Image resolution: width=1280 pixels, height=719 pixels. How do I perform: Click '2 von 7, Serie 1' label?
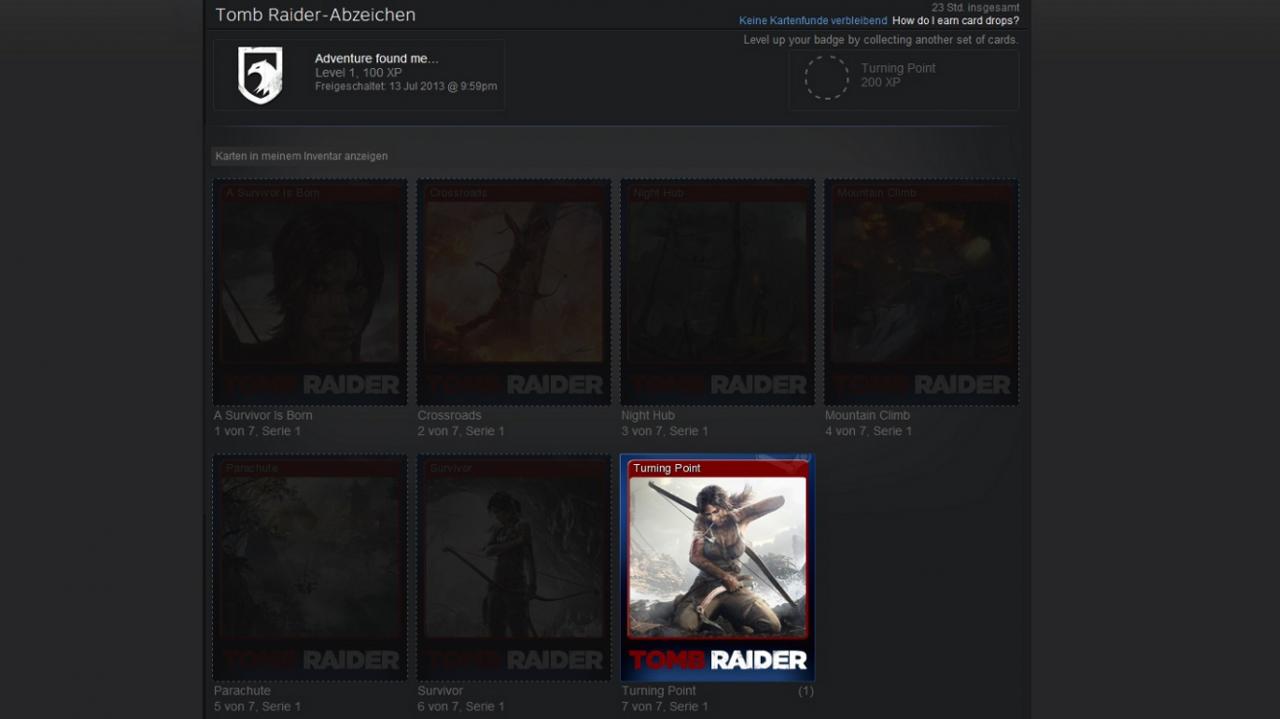[x=461, y=431]
